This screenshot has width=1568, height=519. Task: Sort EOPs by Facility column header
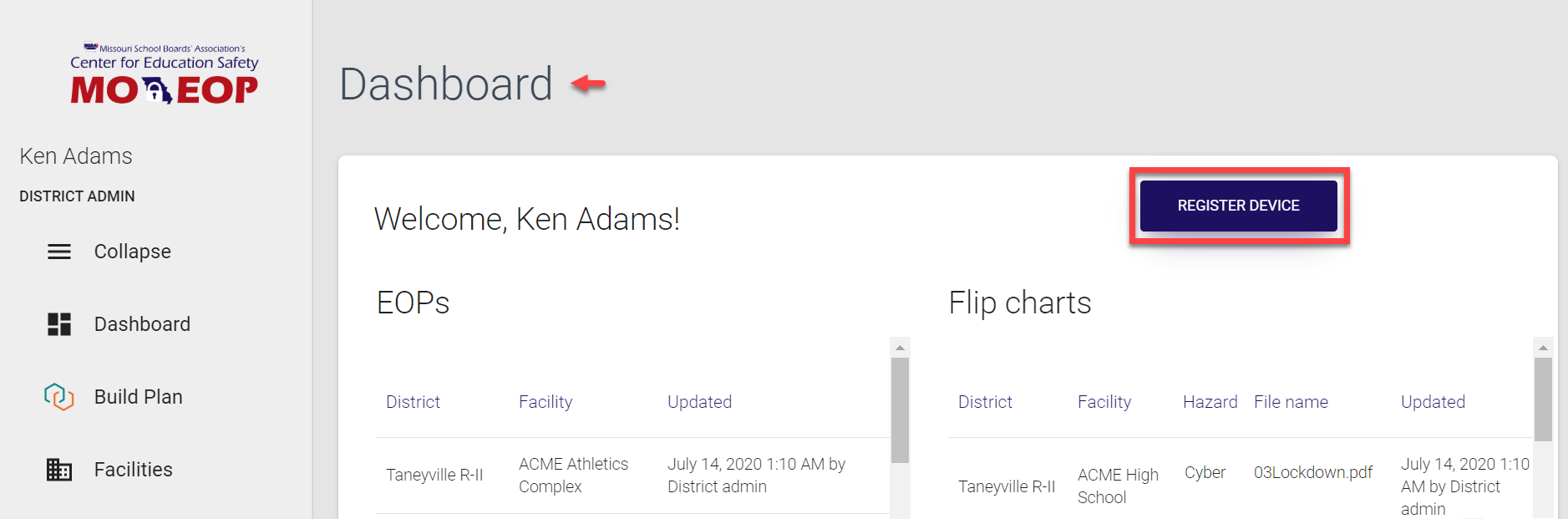tap(546, 402)
